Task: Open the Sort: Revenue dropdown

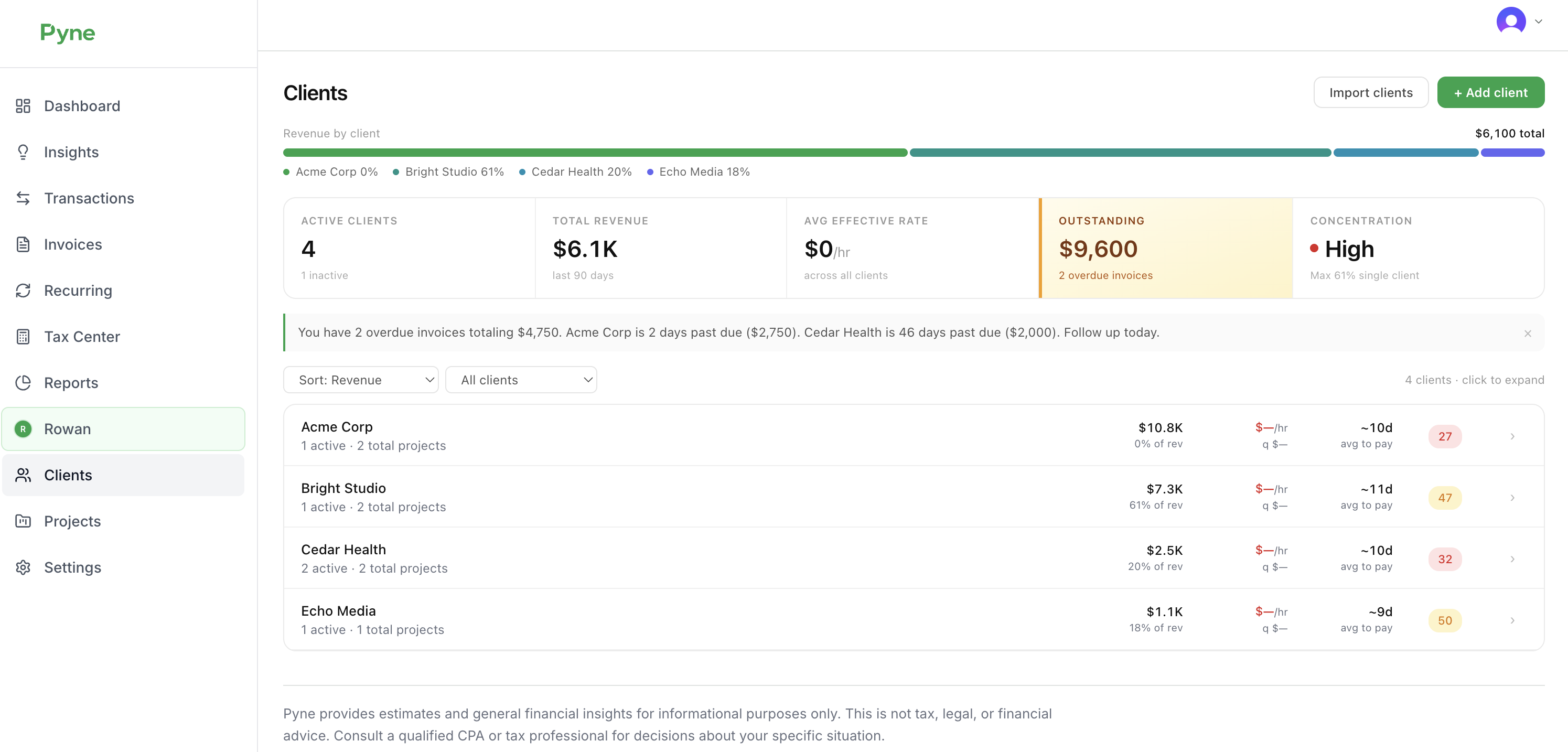Action: (360, 379)
